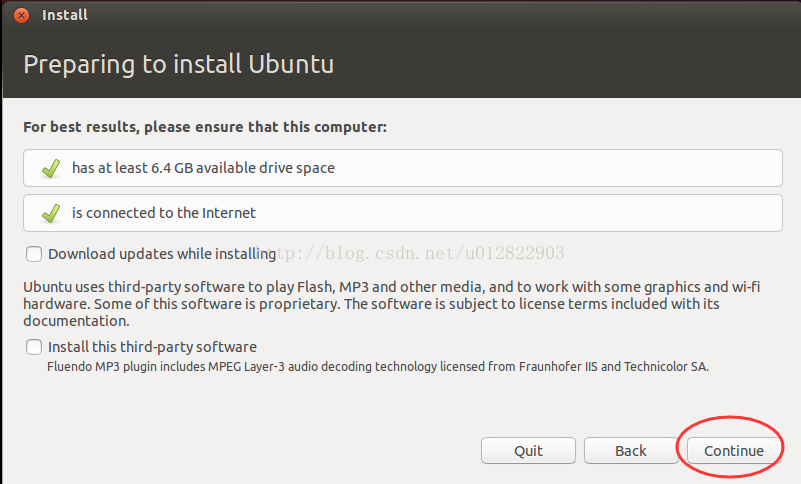
Task: Click the green checkmark beside drive space
Action: point(51,168)
